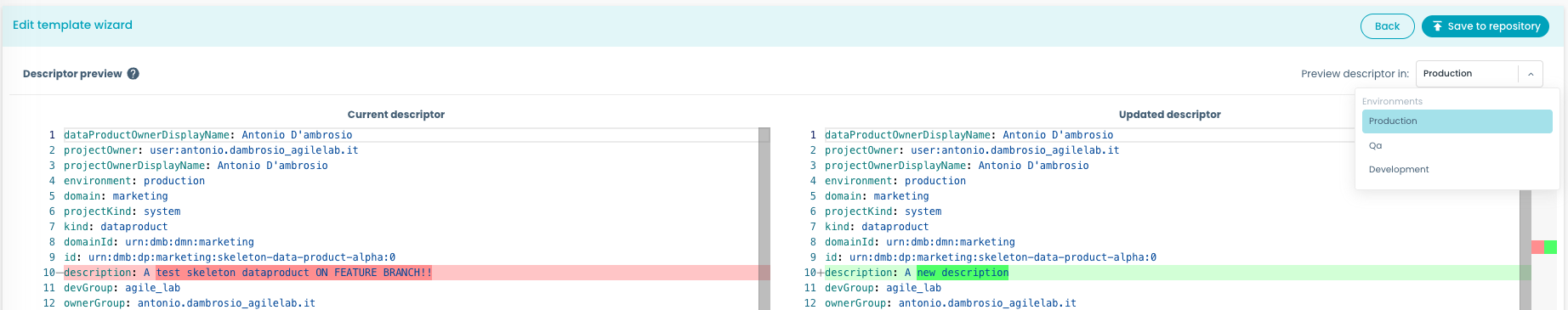Screen dimensions: 1568x310
Task: Click 'kind: dataproduct' in current descriptor
Action: pos(116,227)
